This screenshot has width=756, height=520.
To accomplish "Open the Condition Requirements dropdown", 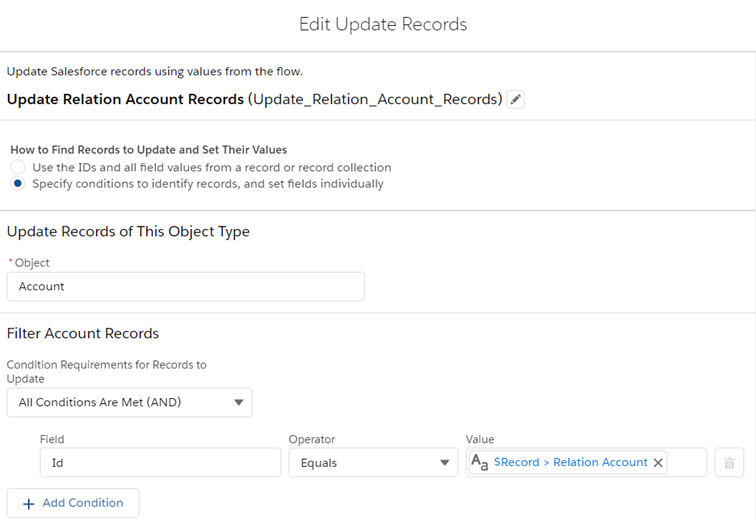I will pos(129,403).
